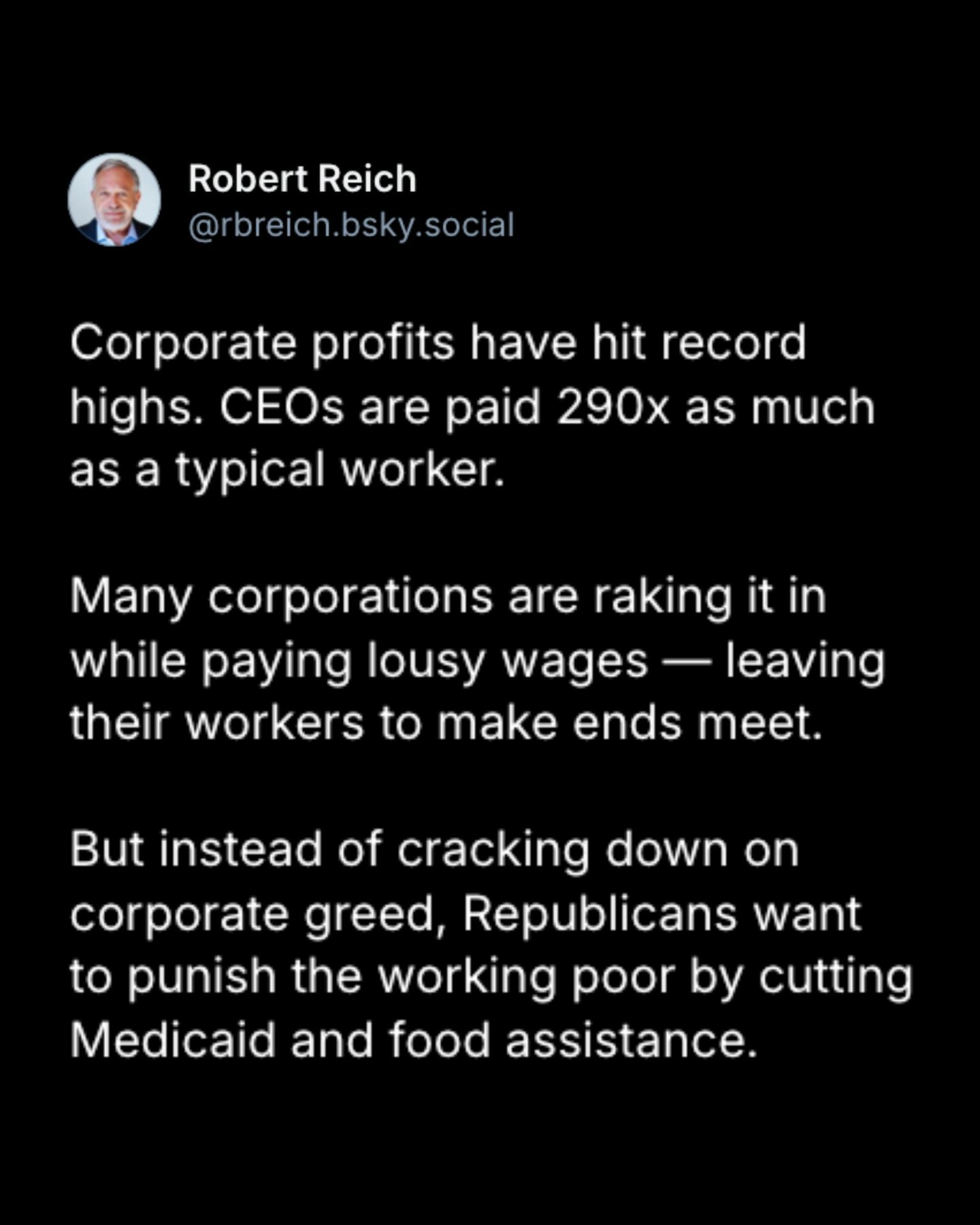Click the phrase "corporate greed"

[x=252, y=914]
